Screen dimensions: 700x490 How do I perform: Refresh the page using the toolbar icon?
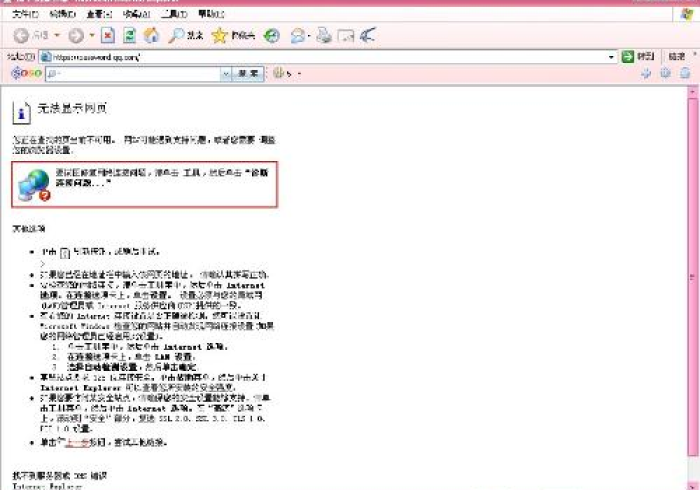coord(129,36)
